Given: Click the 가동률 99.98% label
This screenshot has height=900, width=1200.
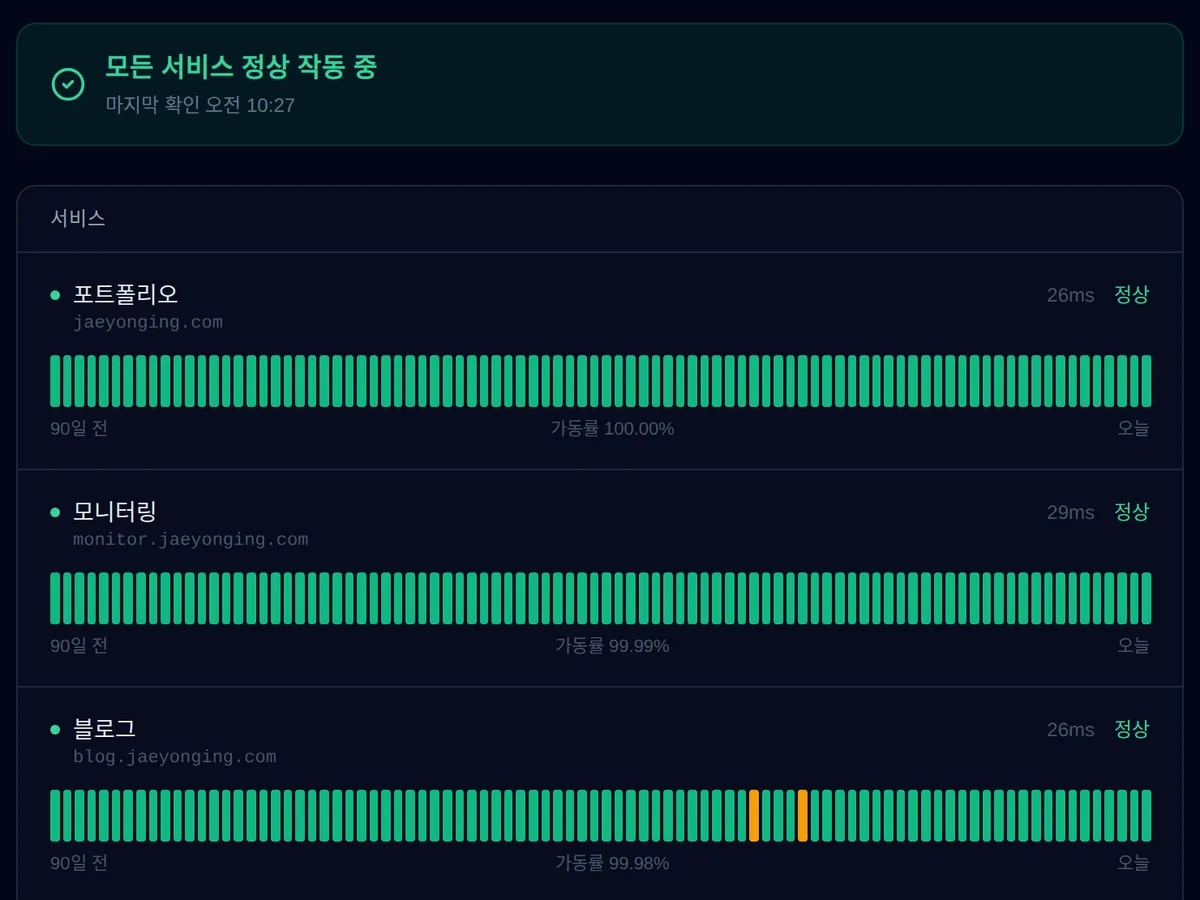Looking at the screenshot, I should pos(612,862).
